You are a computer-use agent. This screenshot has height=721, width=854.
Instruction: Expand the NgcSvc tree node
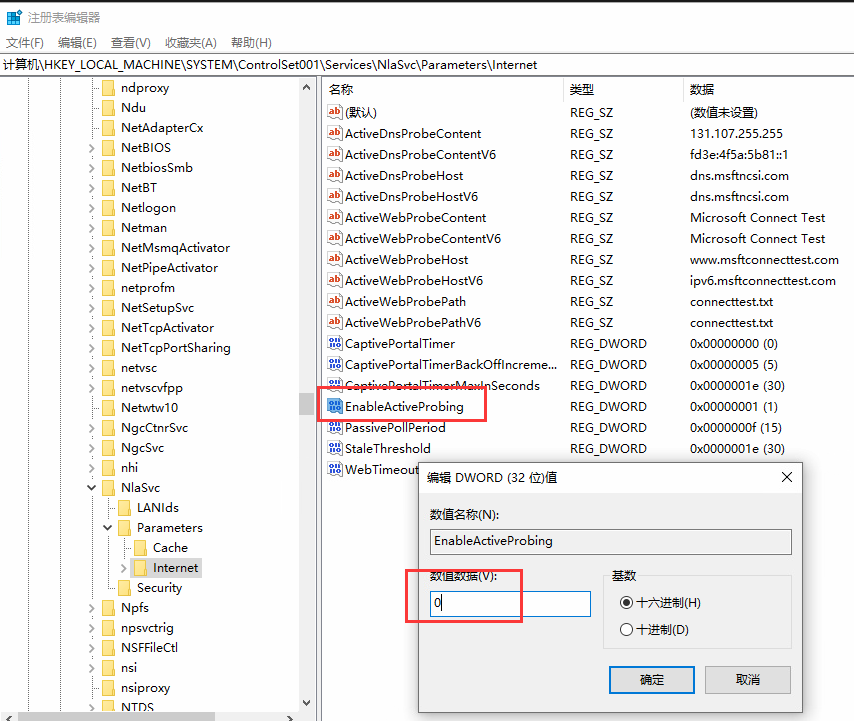(92, 448)
